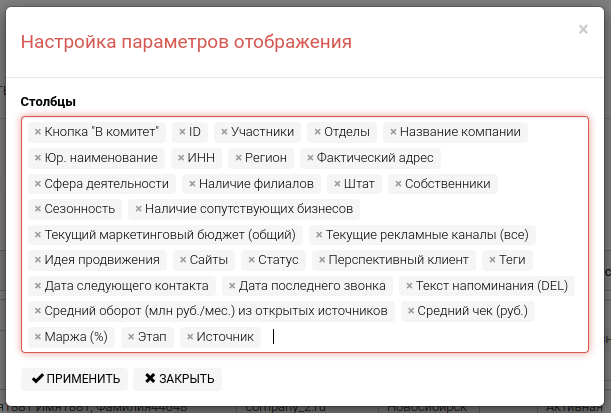Delete the "Средний чек (руб.)" tag
The height and width of the screenshot is (413, 611).
tap(410, 312)
